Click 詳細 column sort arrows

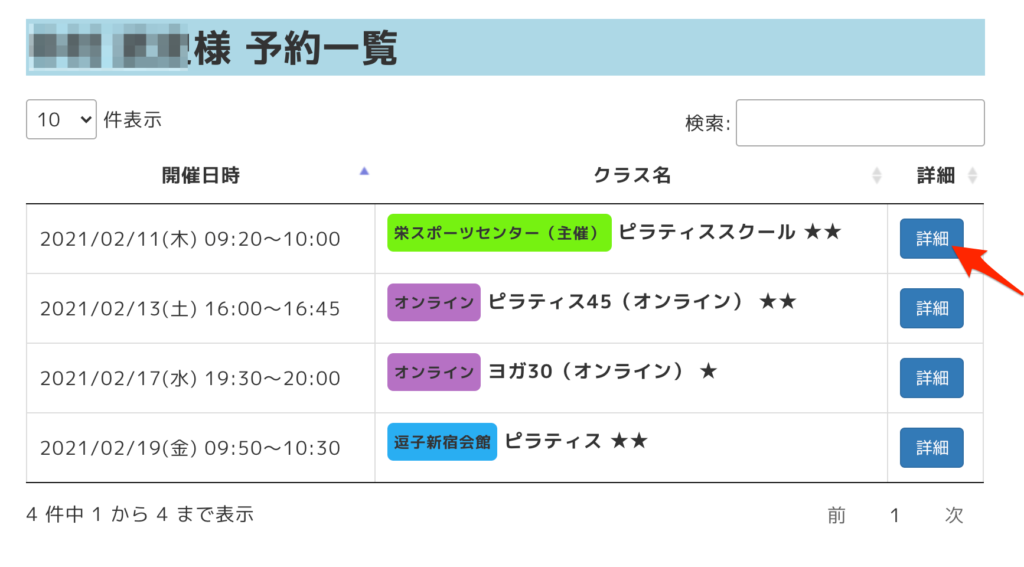coord(972,176)
